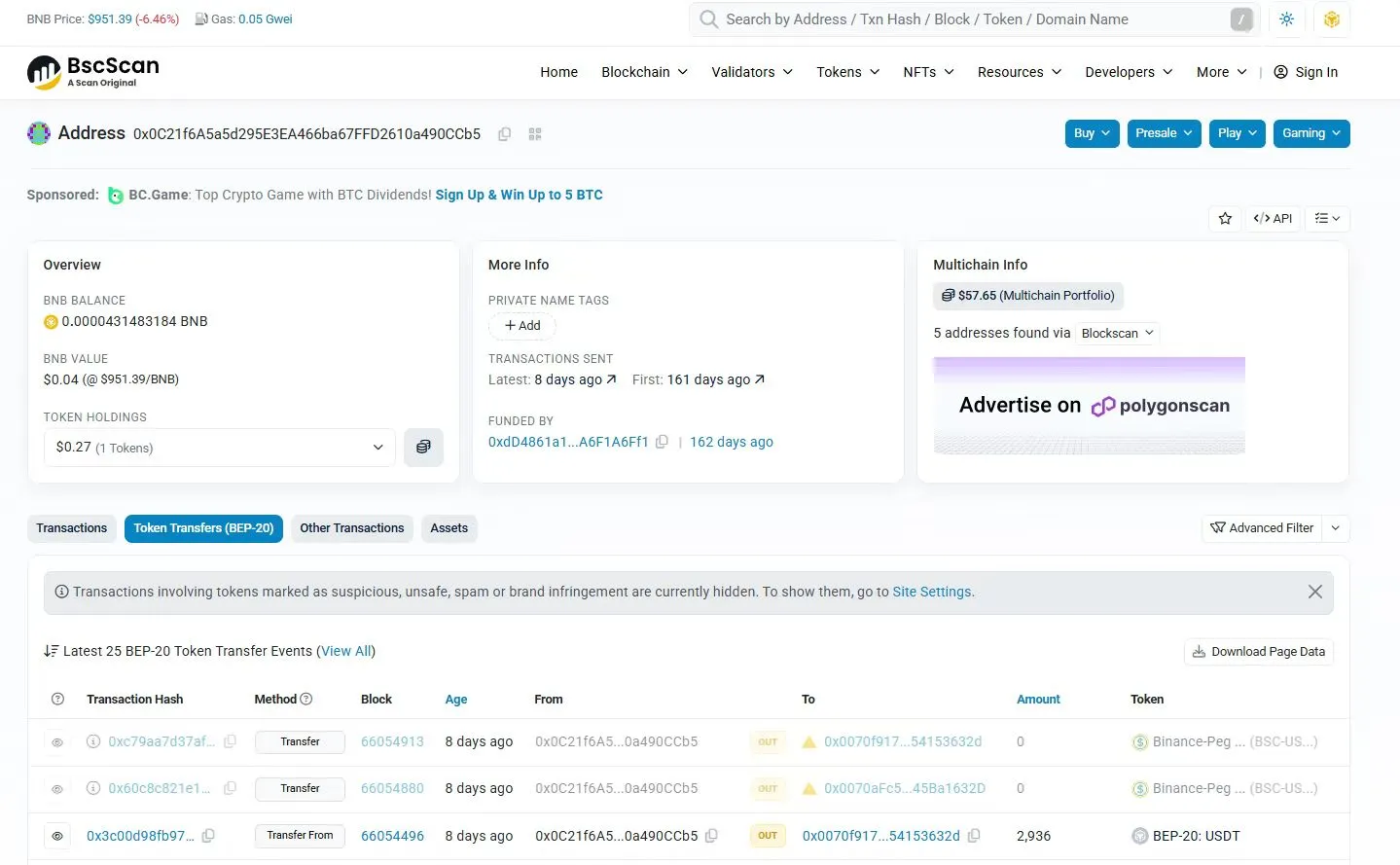The height and width of the screenshot is (865, 1400).
Task: Click the address blockie avatar
Action: pos(39,133)
